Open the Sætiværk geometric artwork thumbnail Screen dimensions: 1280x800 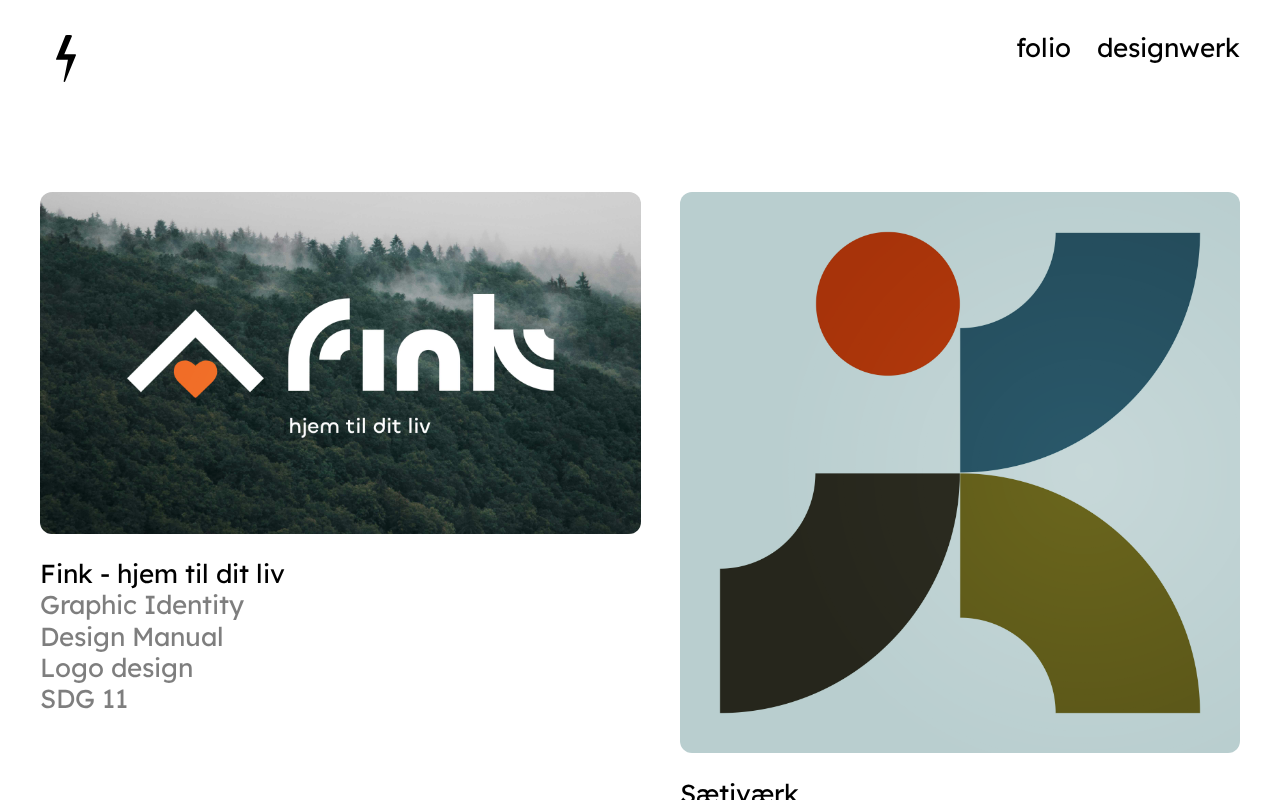coord(960,472)
